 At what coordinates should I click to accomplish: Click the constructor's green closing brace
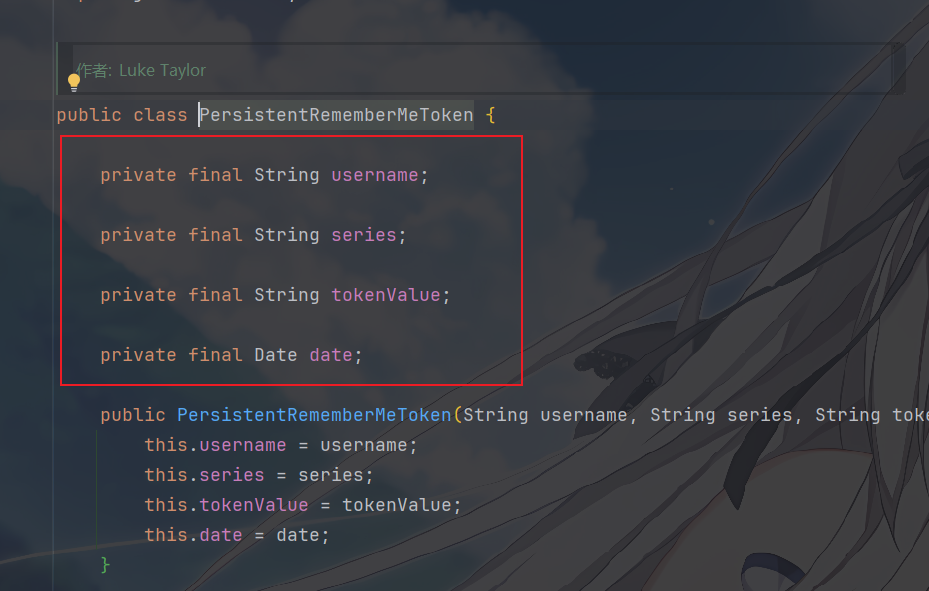coord(105,565)
